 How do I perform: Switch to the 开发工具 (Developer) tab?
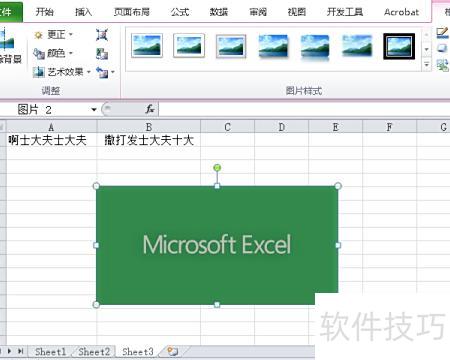tap(345, 12)
